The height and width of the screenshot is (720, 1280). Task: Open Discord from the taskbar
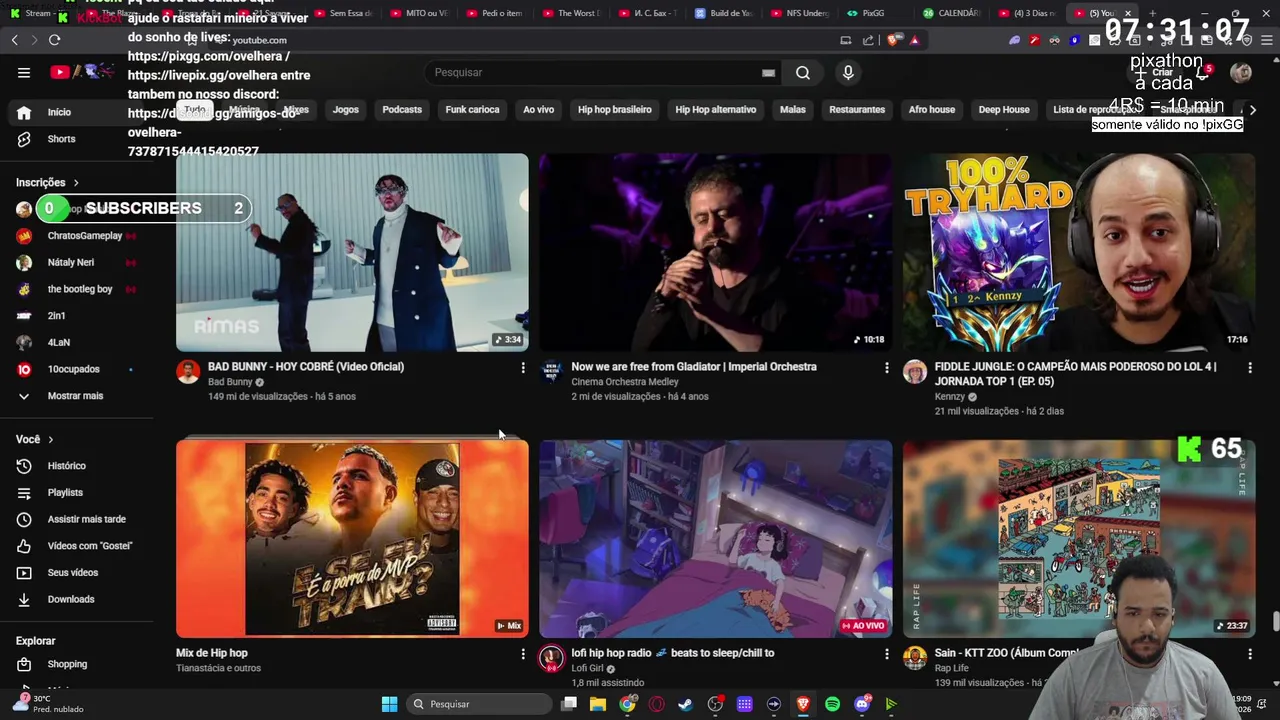click(x=862, y=704)
